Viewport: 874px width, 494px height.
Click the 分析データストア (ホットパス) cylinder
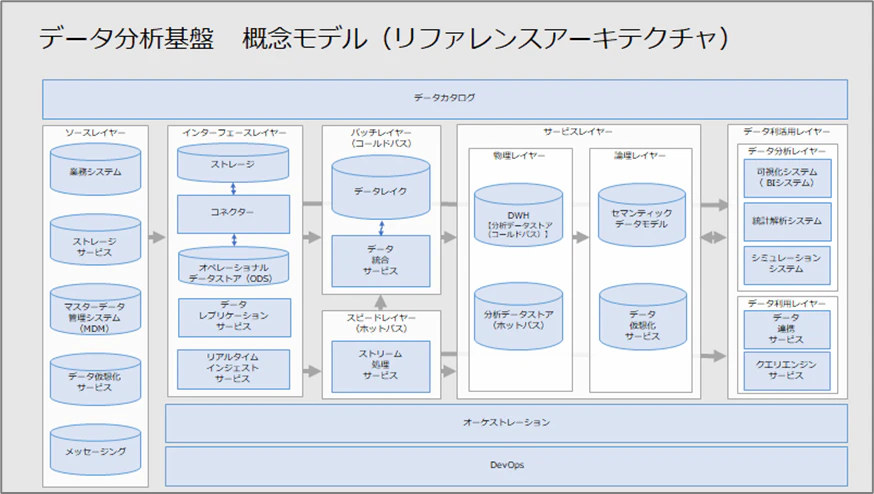click(x=518, y=316)
